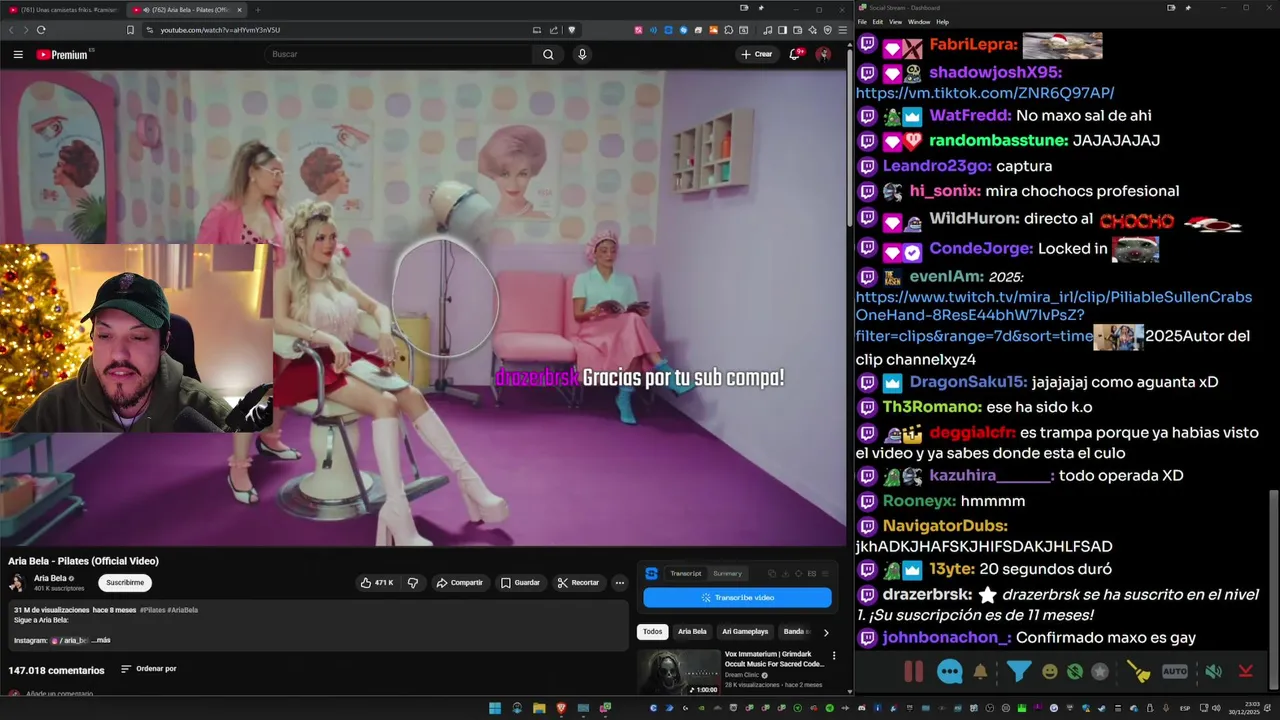Open YouTube notifications bell
The image size is (1280, 720).
click(795, 54)
